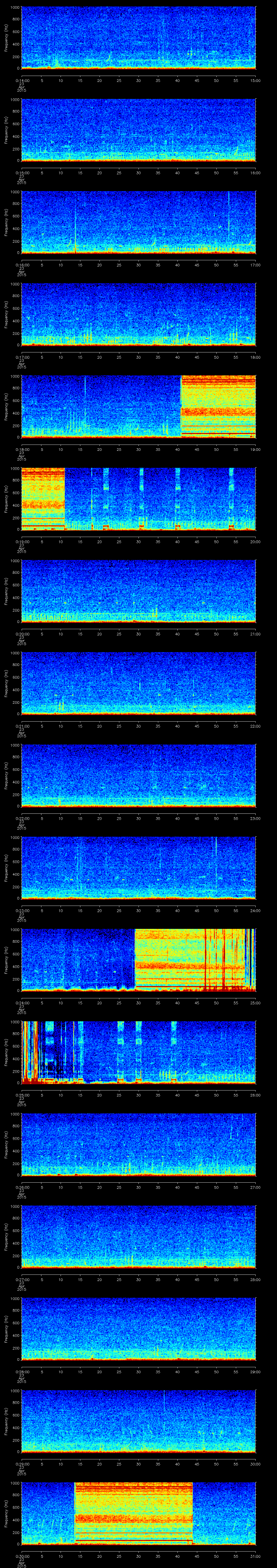The width and height of the screenshot is (277, 1568).
Task: Select the spectrogram panel starting at 0:14:00
Action: coord(138,38)
